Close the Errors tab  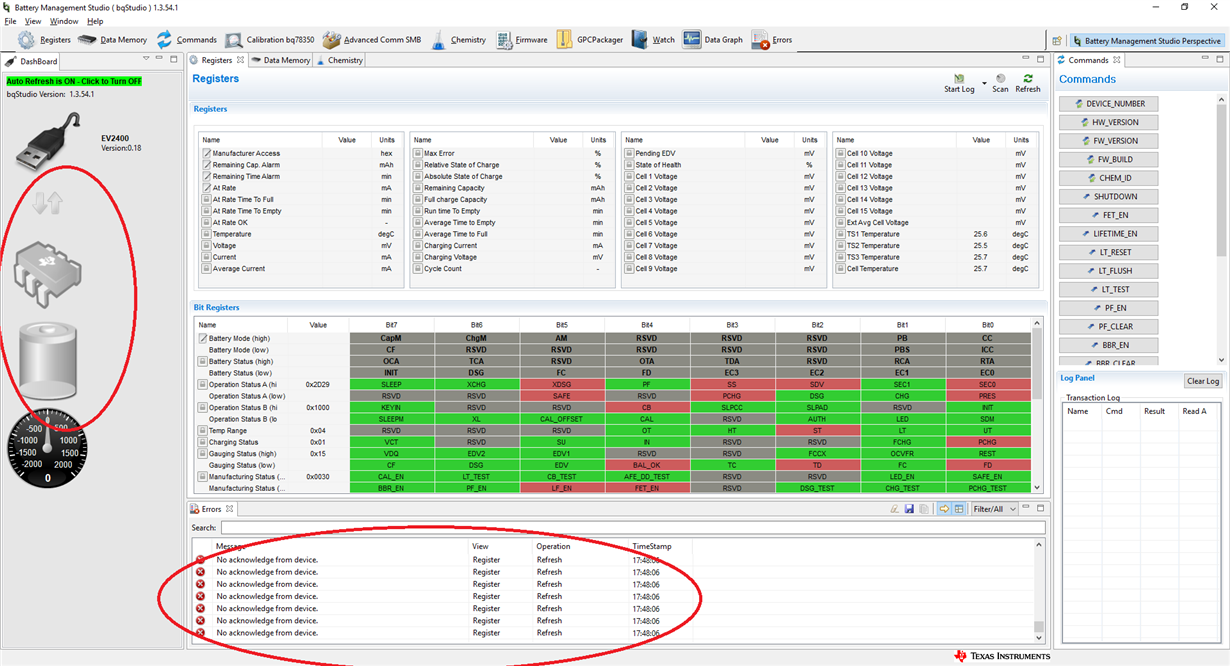click(231, 509)
